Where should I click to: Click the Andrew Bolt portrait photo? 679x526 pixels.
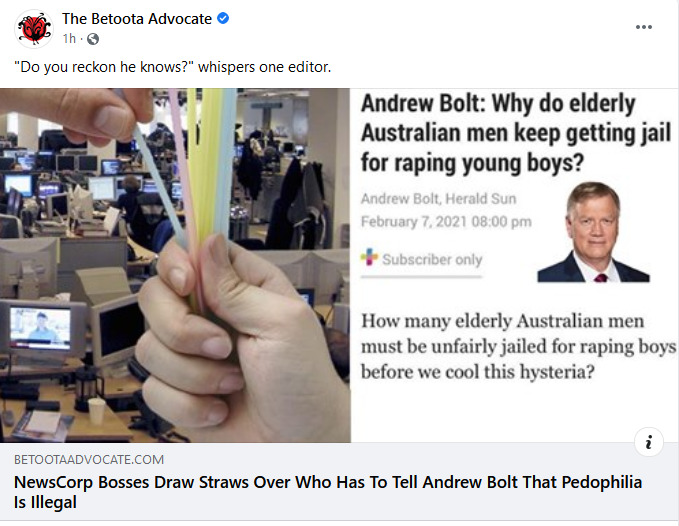(593, 232)
